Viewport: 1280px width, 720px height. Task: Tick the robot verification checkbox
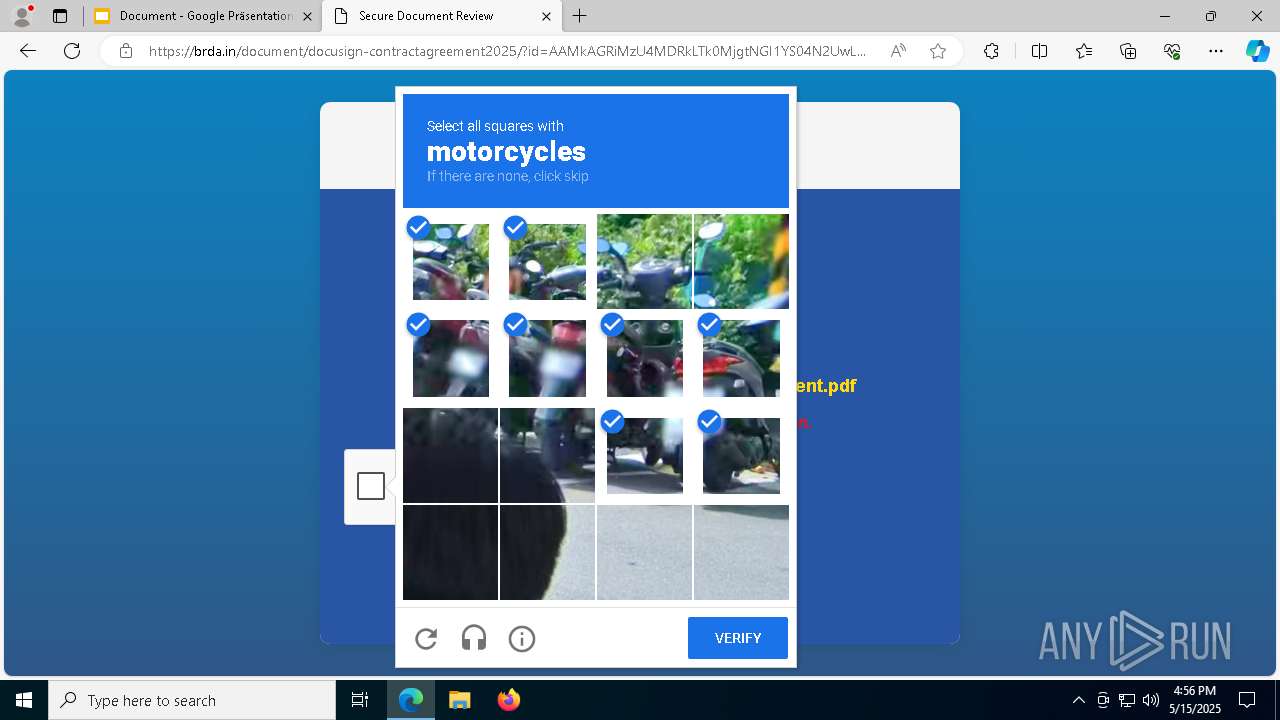371,486
